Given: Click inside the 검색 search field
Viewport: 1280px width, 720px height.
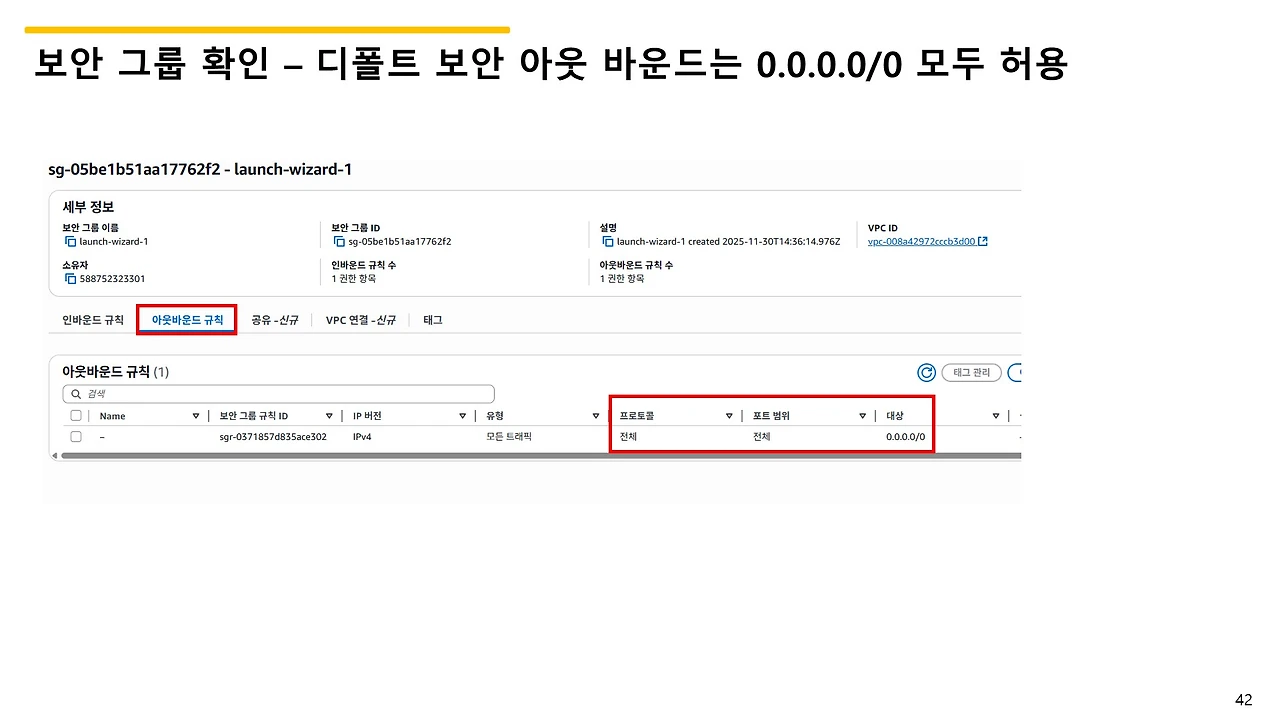Looking at the screenshot, I should point(270,393).
